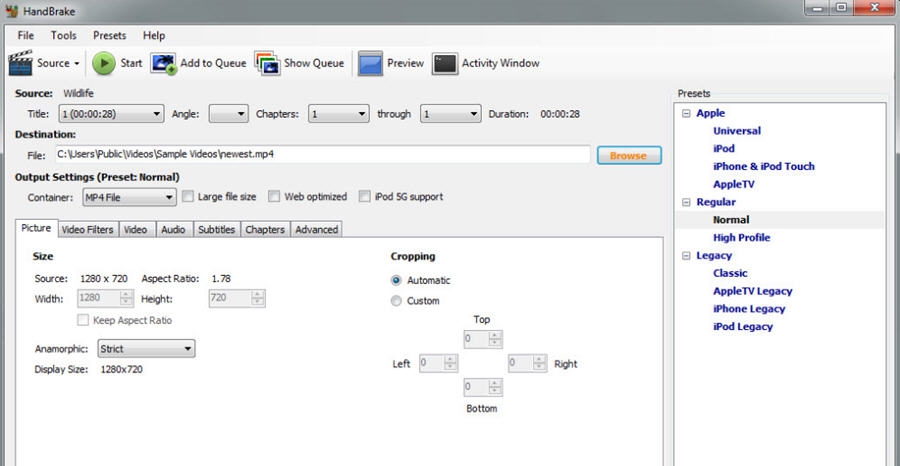Click the Top crop spinner
This screenshot has height=466, width=900.
pyautogui.click(x=483, y=339)
